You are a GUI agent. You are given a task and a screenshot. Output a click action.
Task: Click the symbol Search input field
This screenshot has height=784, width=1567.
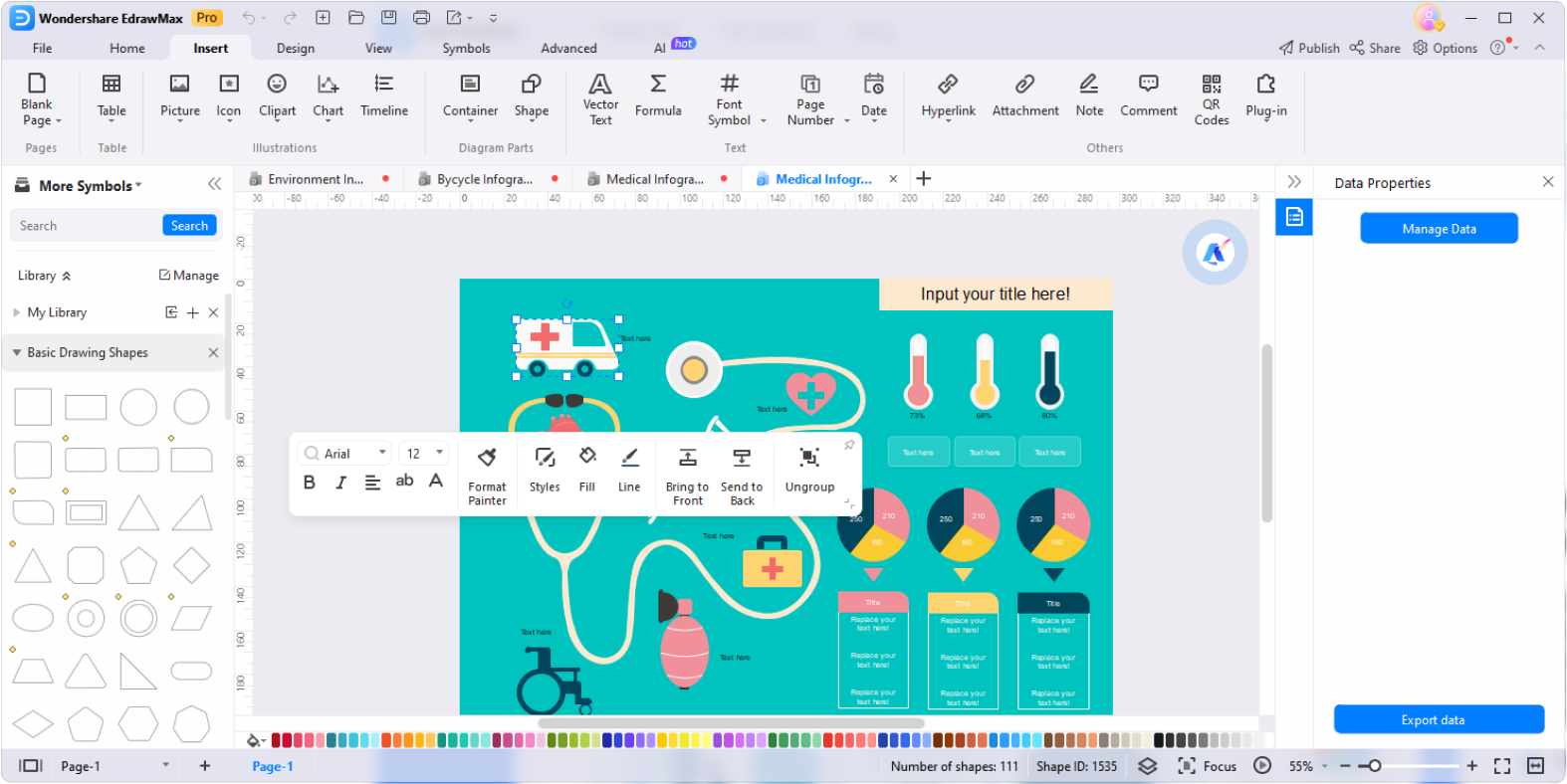[x=88, y=226]
